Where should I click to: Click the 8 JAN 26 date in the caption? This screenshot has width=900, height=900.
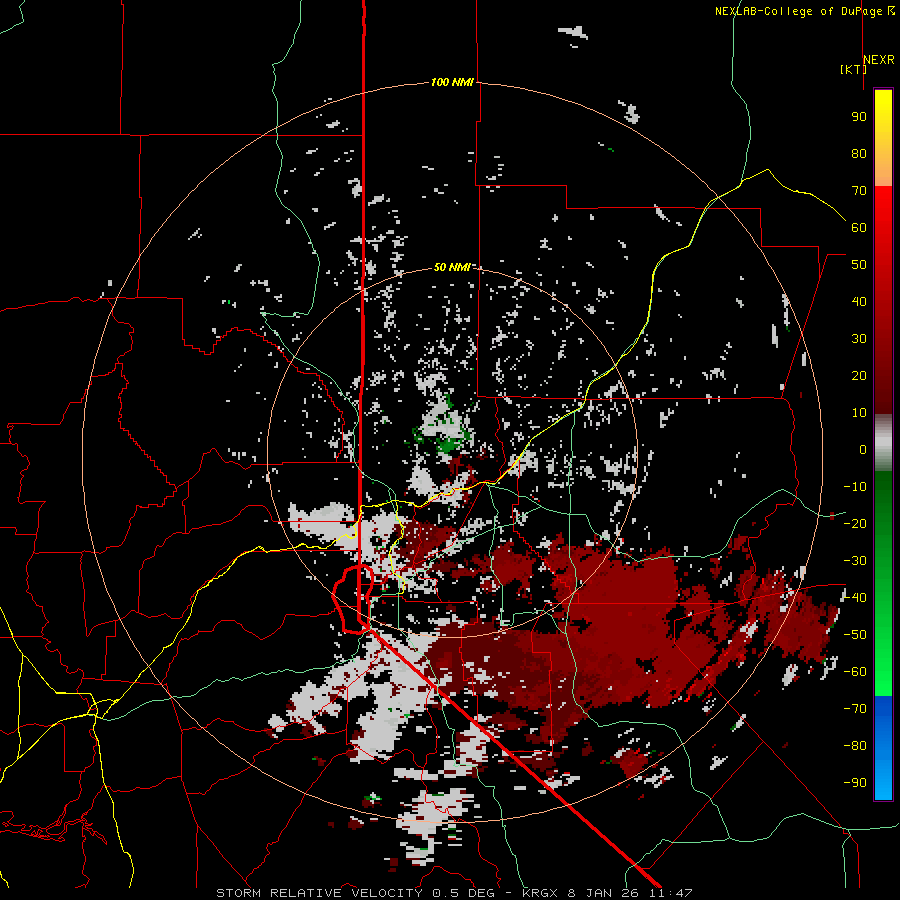click(604, 893)
